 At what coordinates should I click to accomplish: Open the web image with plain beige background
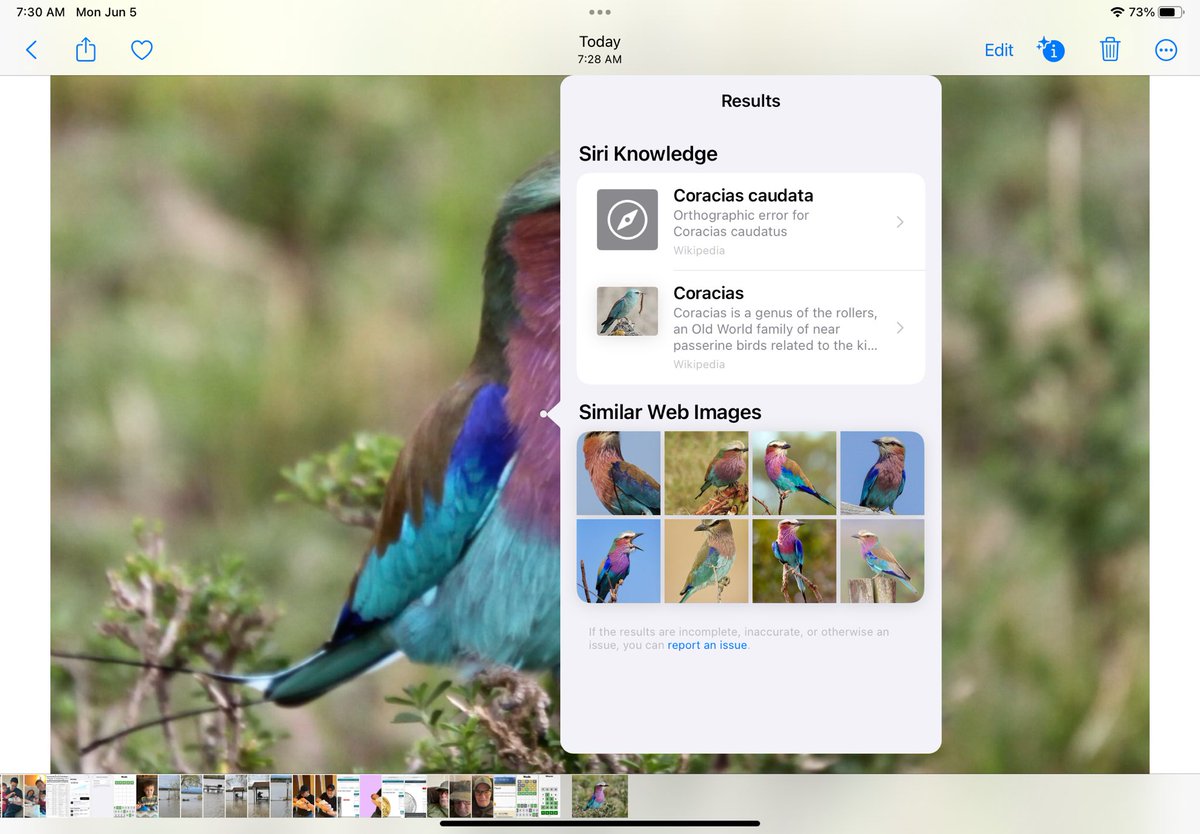(706, 561)
